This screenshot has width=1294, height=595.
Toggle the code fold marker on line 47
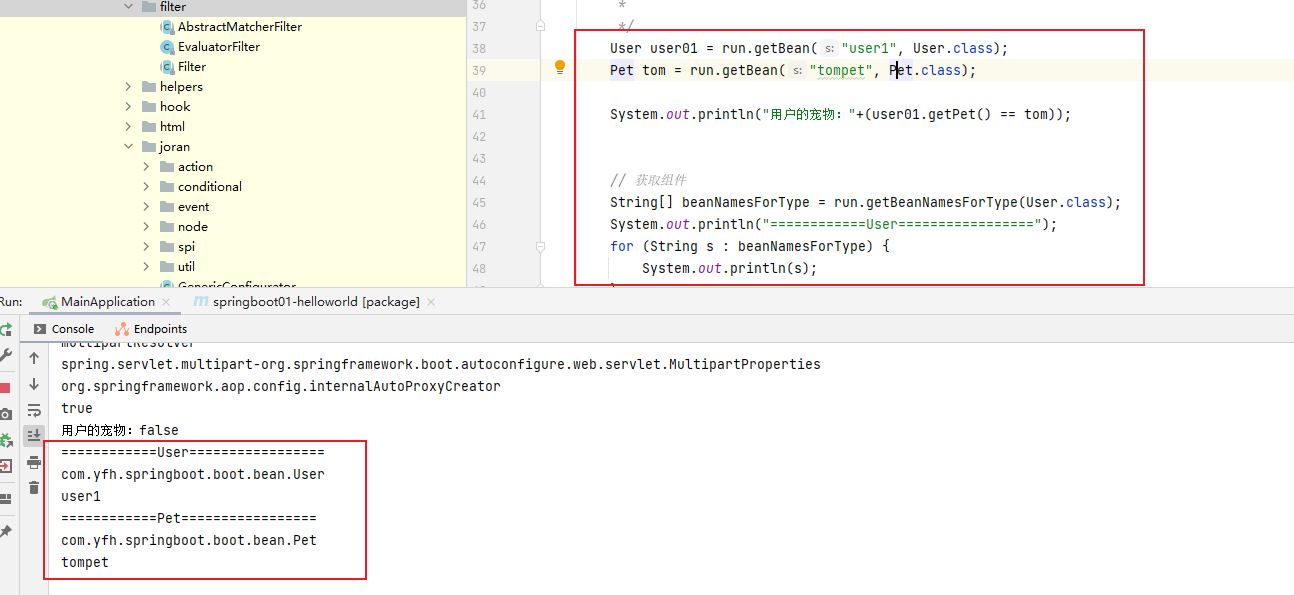tap(541, 246)
